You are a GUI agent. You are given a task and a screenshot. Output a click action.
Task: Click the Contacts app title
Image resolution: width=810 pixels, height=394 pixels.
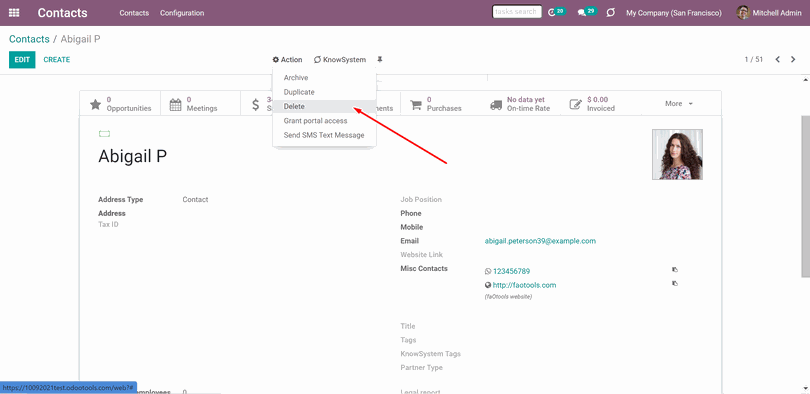tap(63, 13)
